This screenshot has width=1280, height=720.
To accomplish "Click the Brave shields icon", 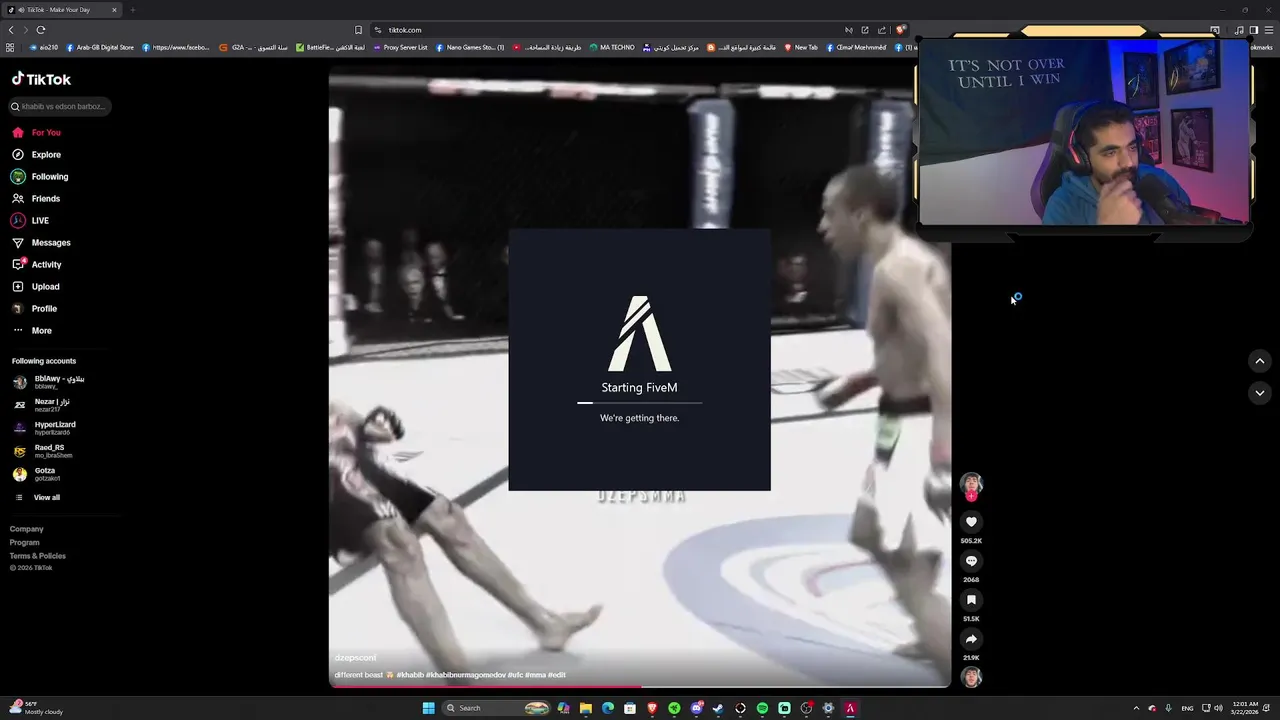I will [x=901, y=30].
